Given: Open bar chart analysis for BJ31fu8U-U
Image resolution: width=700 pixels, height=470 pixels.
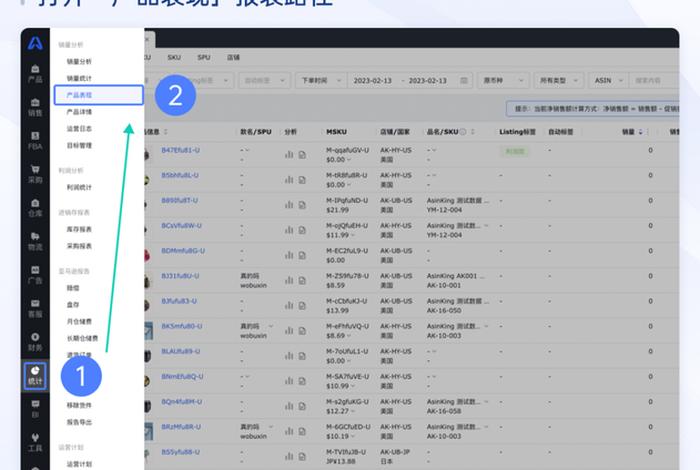Looking at the screenshot, I should tap(289, 280).
